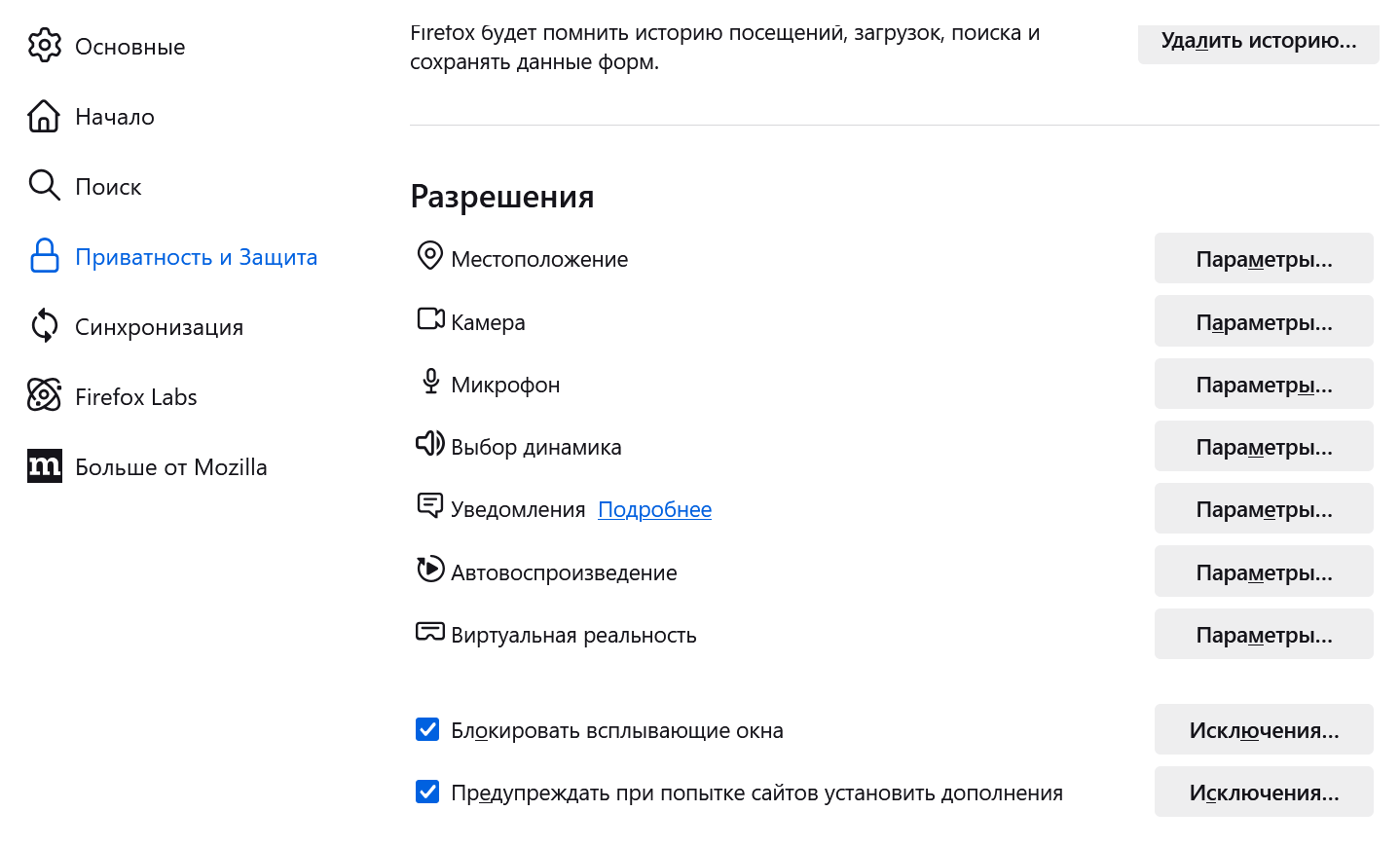The image size is (1400, 848).
Task: Open Параметры for Уведомления
Action: coord(1263,508)
